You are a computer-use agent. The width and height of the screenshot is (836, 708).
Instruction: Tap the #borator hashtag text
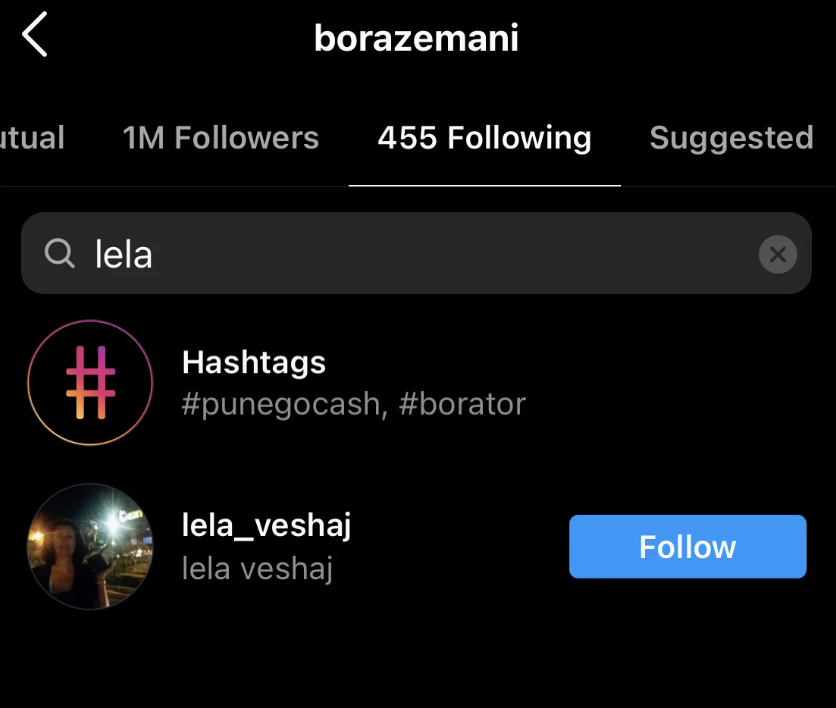click(462, 404)
